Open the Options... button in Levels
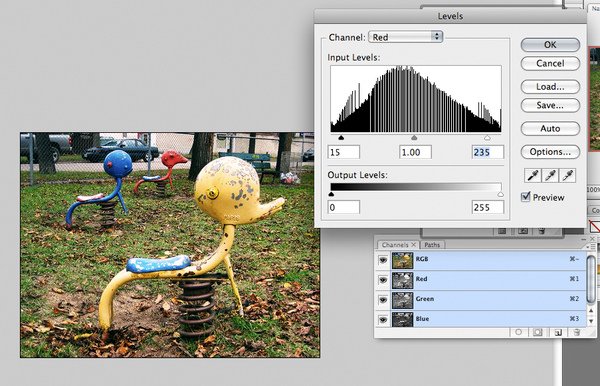This screenshot has width=600, height=386. (x=550, y=152)
